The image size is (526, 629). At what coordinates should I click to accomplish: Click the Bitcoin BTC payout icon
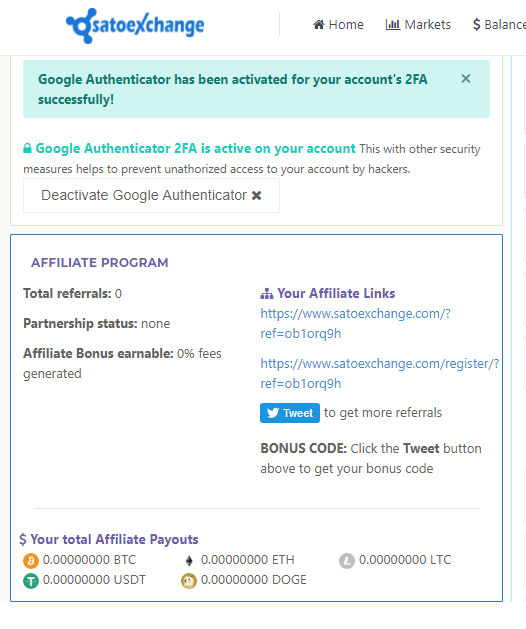click(31, 560)
